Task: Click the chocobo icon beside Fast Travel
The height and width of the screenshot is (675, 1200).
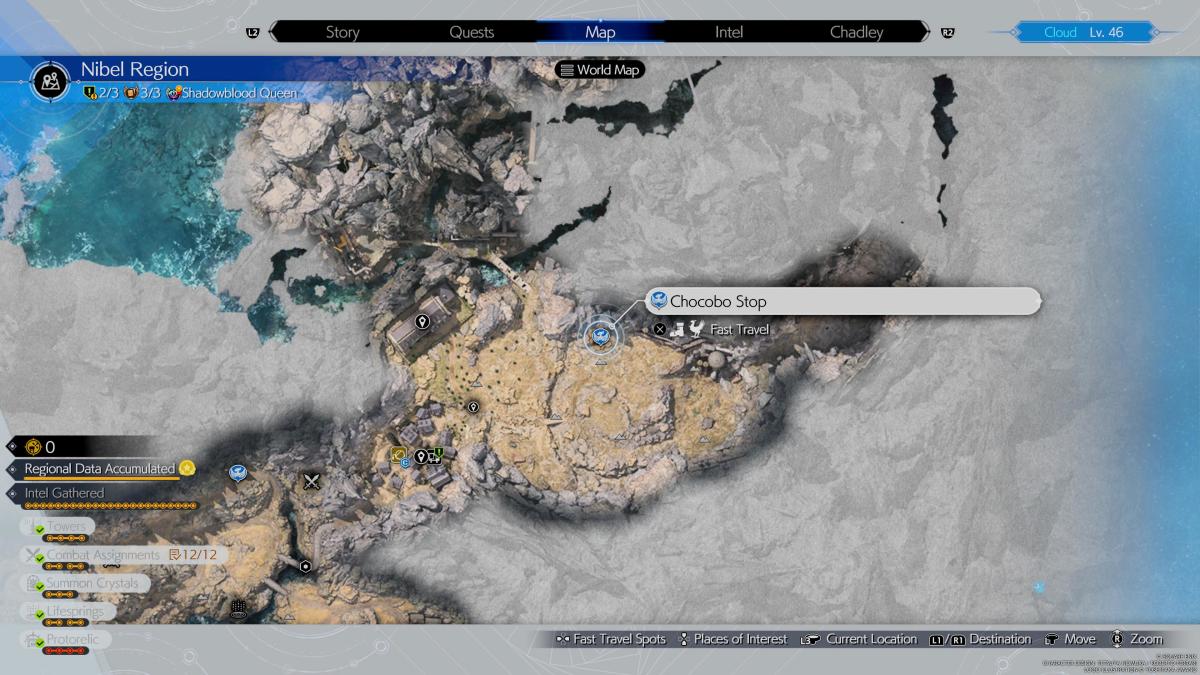Action: [x=696, y=328]
